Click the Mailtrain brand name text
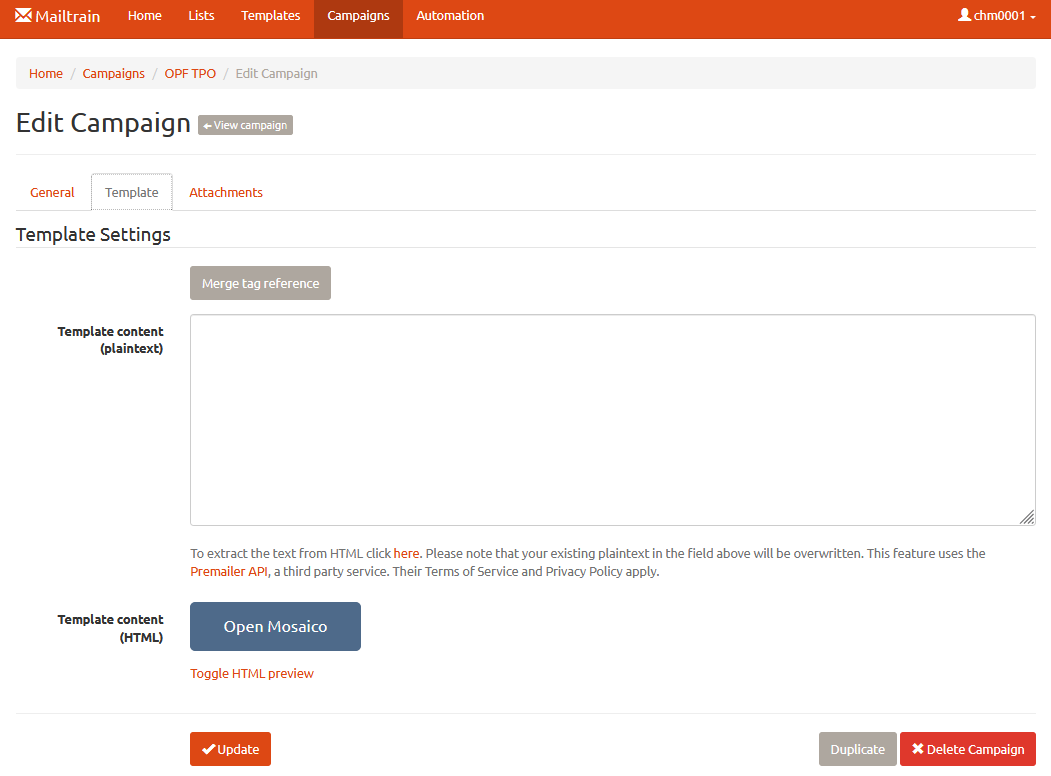 tap(68, 16)
